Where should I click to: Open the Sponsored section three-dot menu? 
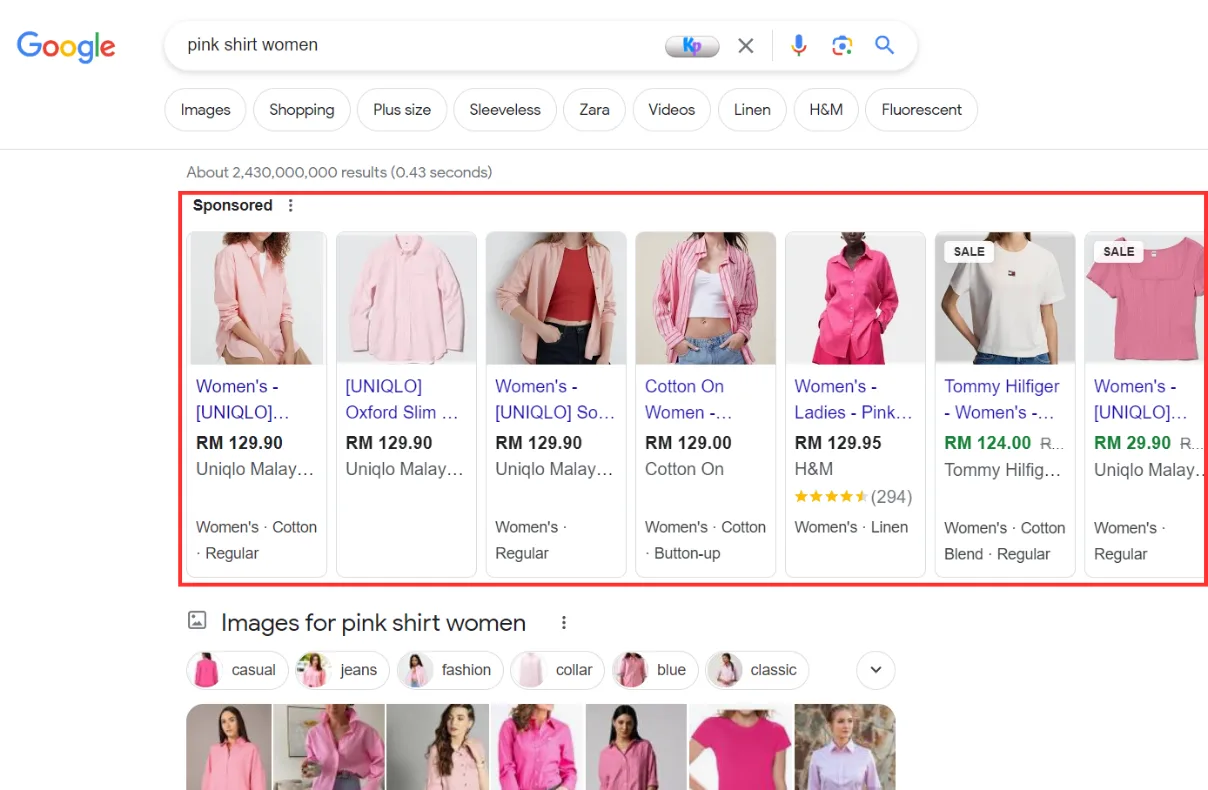point(290,204)
